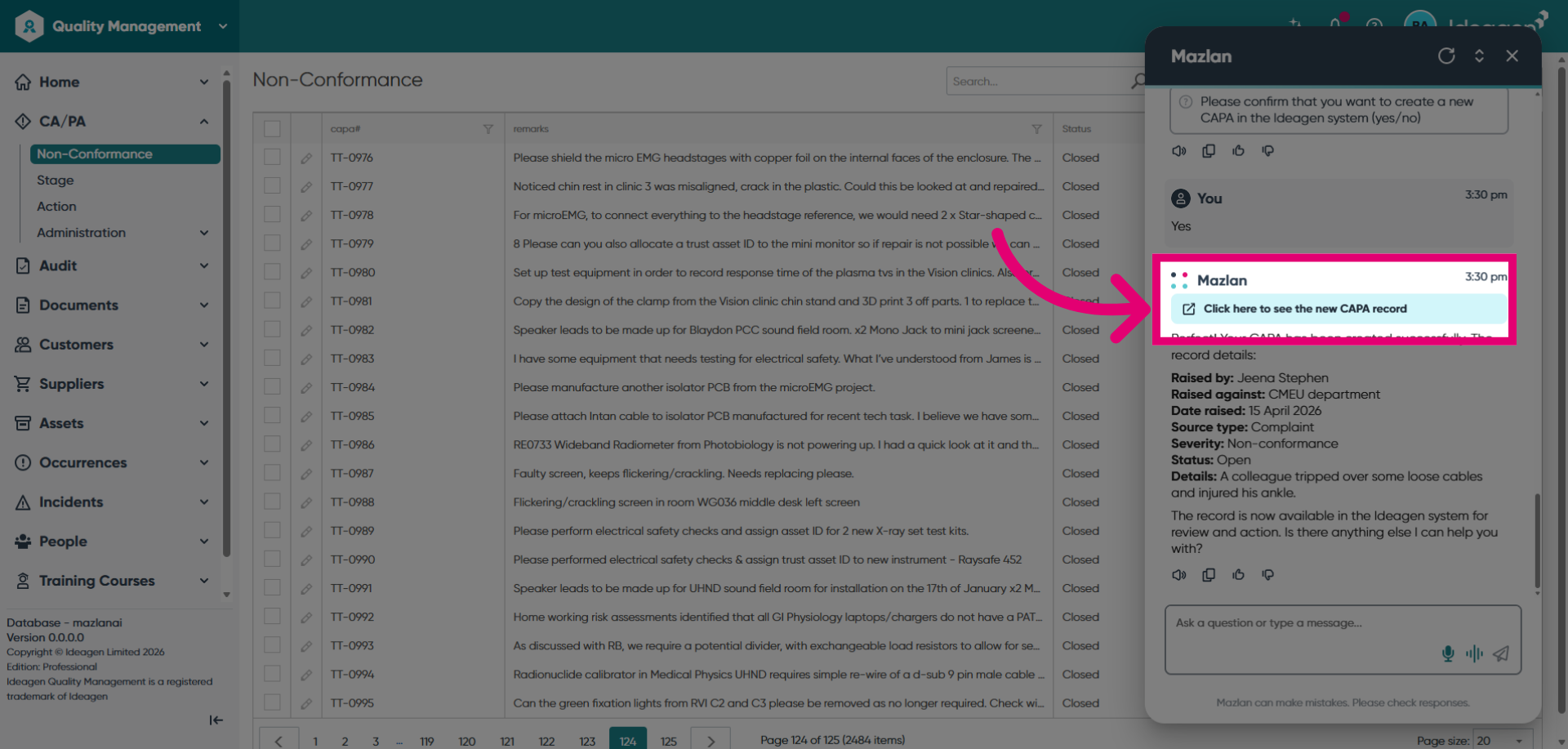Viewport: 1568px width, 749px height.
Task: Click read-aloud speaker icon under CAPA created message
Action: click(x=1179, y=575)
